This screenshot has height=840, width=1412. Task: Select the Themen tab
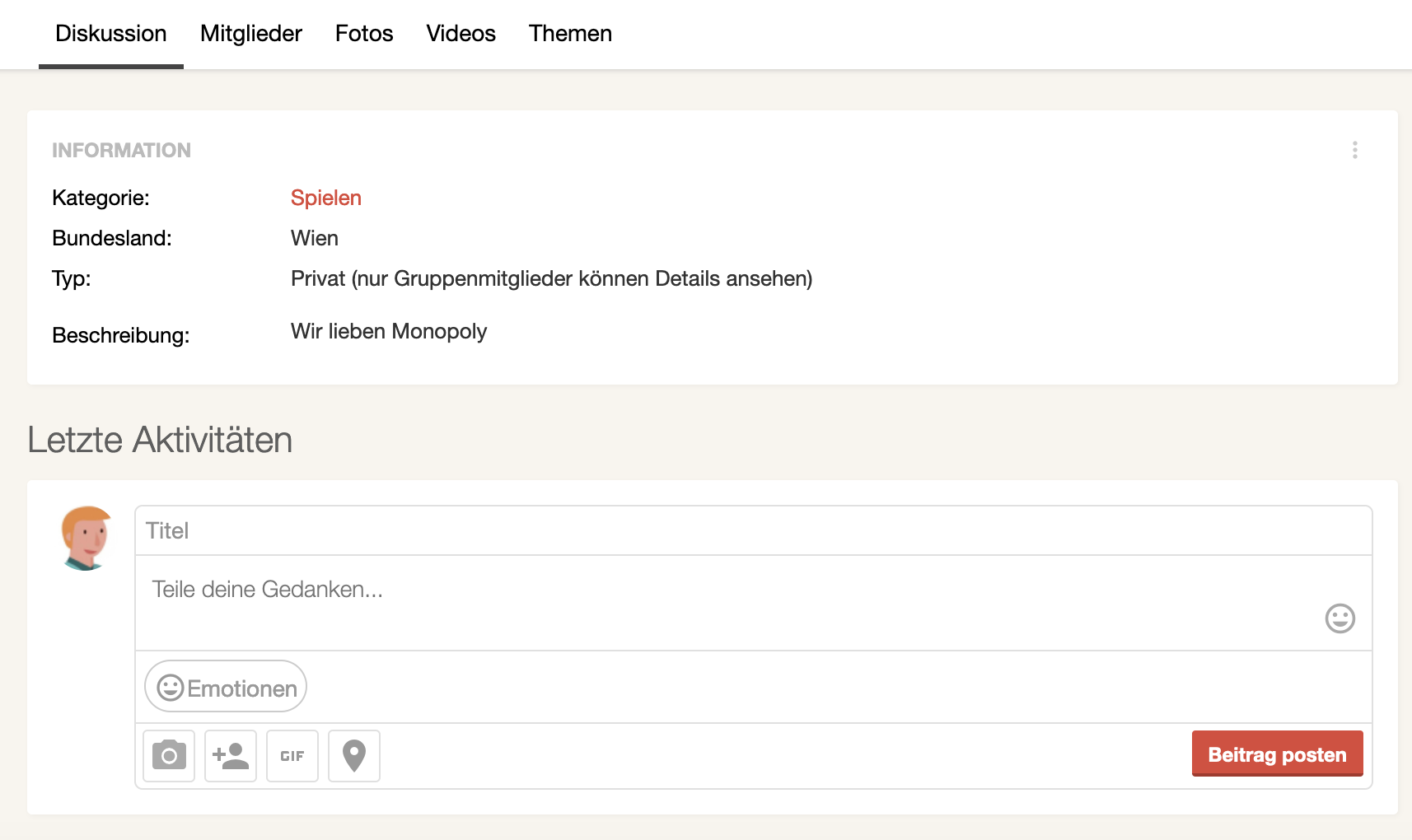(x=570, y=34)
